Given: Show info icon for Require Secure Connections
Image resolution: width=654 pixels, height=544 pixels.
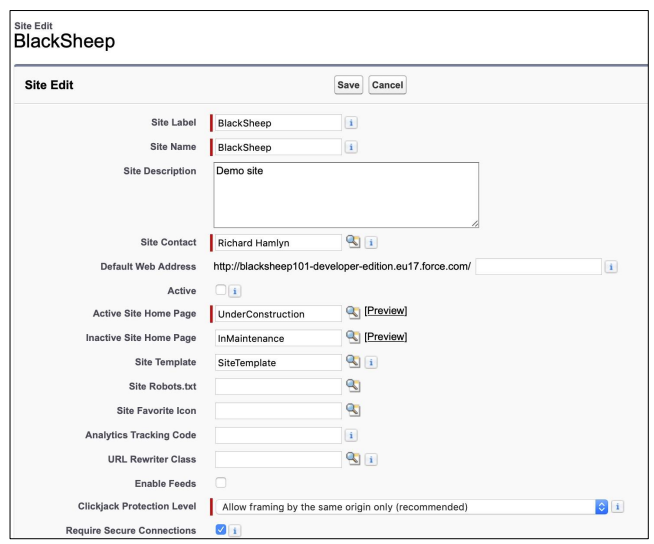Looking at the screenshot, I should pos(235,531).
